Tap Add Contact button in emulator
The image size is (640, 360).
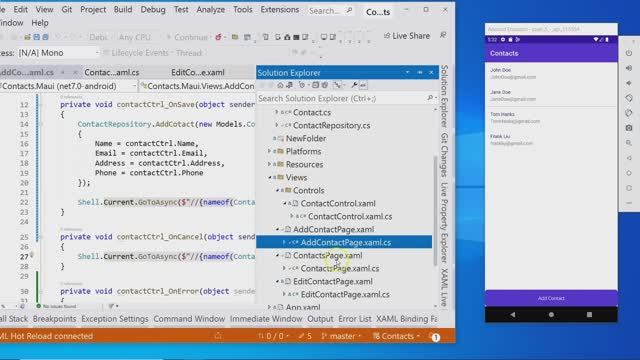[551, 298]
